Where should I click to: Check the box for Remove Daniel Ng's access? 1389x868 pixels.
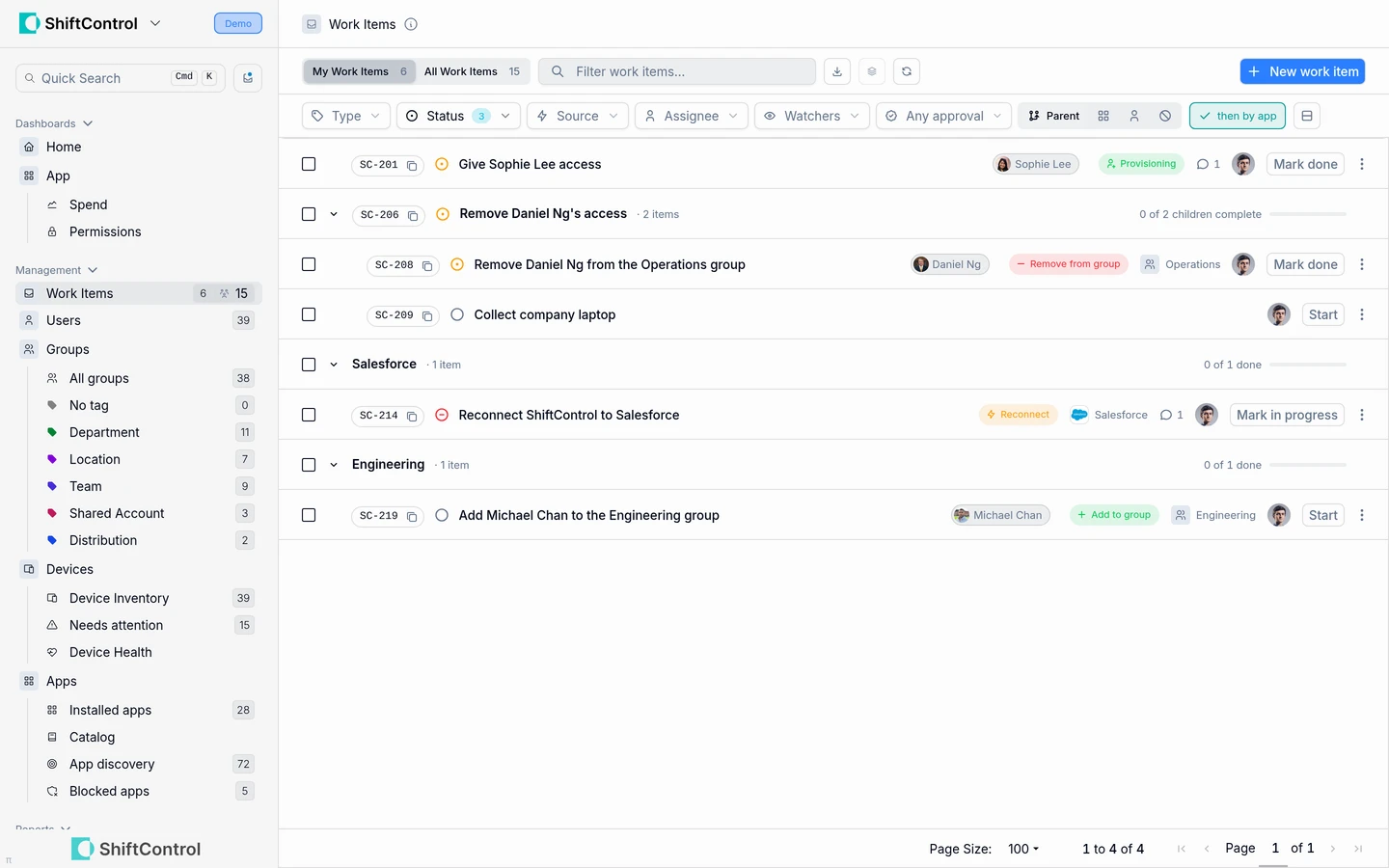309,214
